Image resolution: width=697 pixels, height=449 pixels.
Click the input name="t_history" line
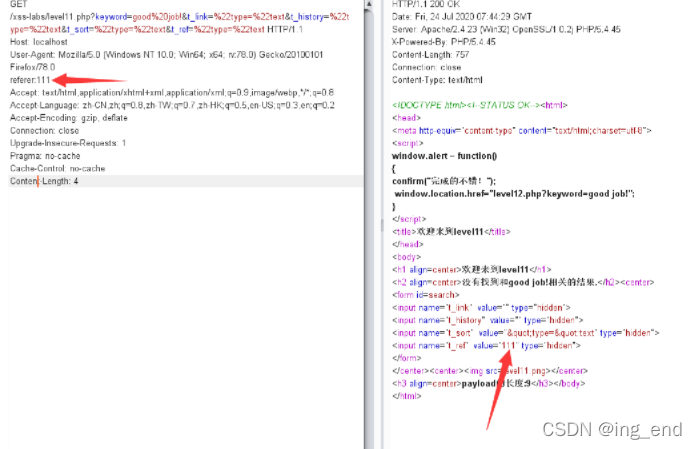tap(487, 320)
